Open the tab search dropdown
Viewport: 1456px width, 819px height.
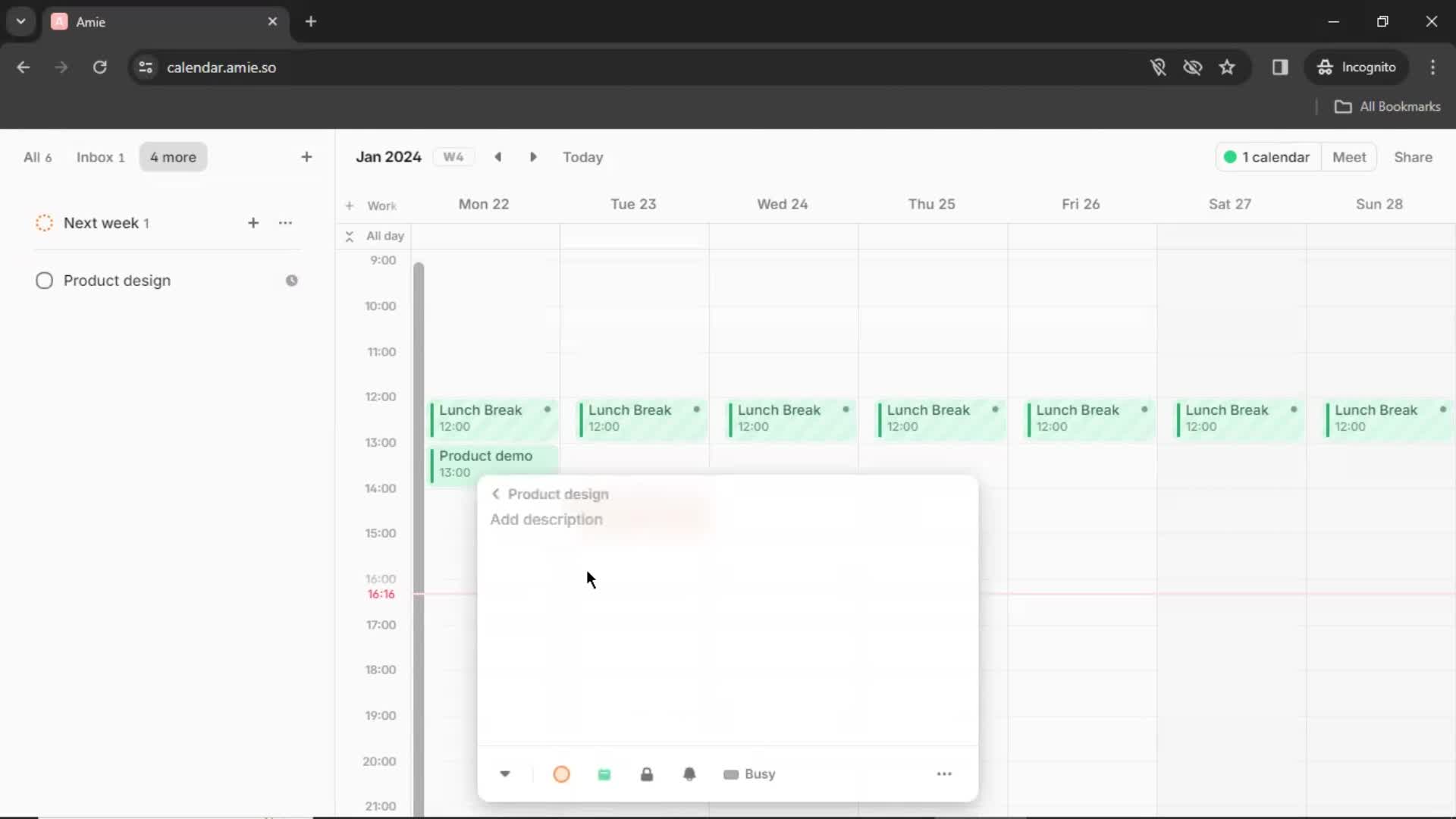pyautogui.click(x=21, y=21)
